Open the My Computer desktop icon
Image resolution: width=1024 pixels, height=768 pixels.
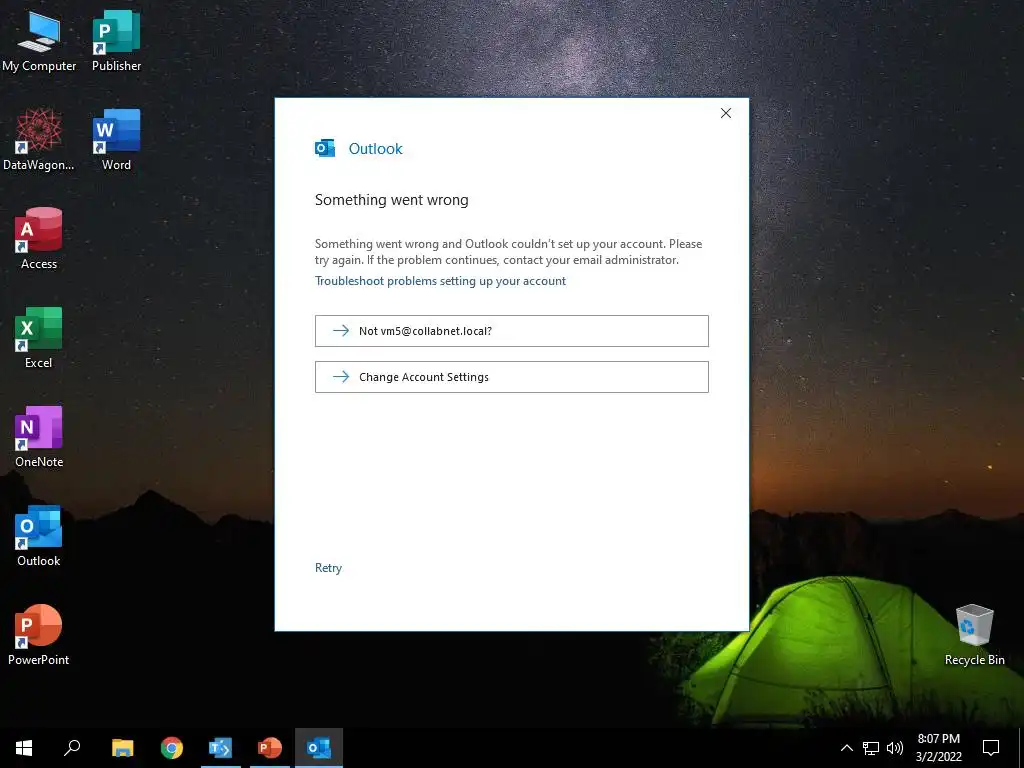point(39,40)
